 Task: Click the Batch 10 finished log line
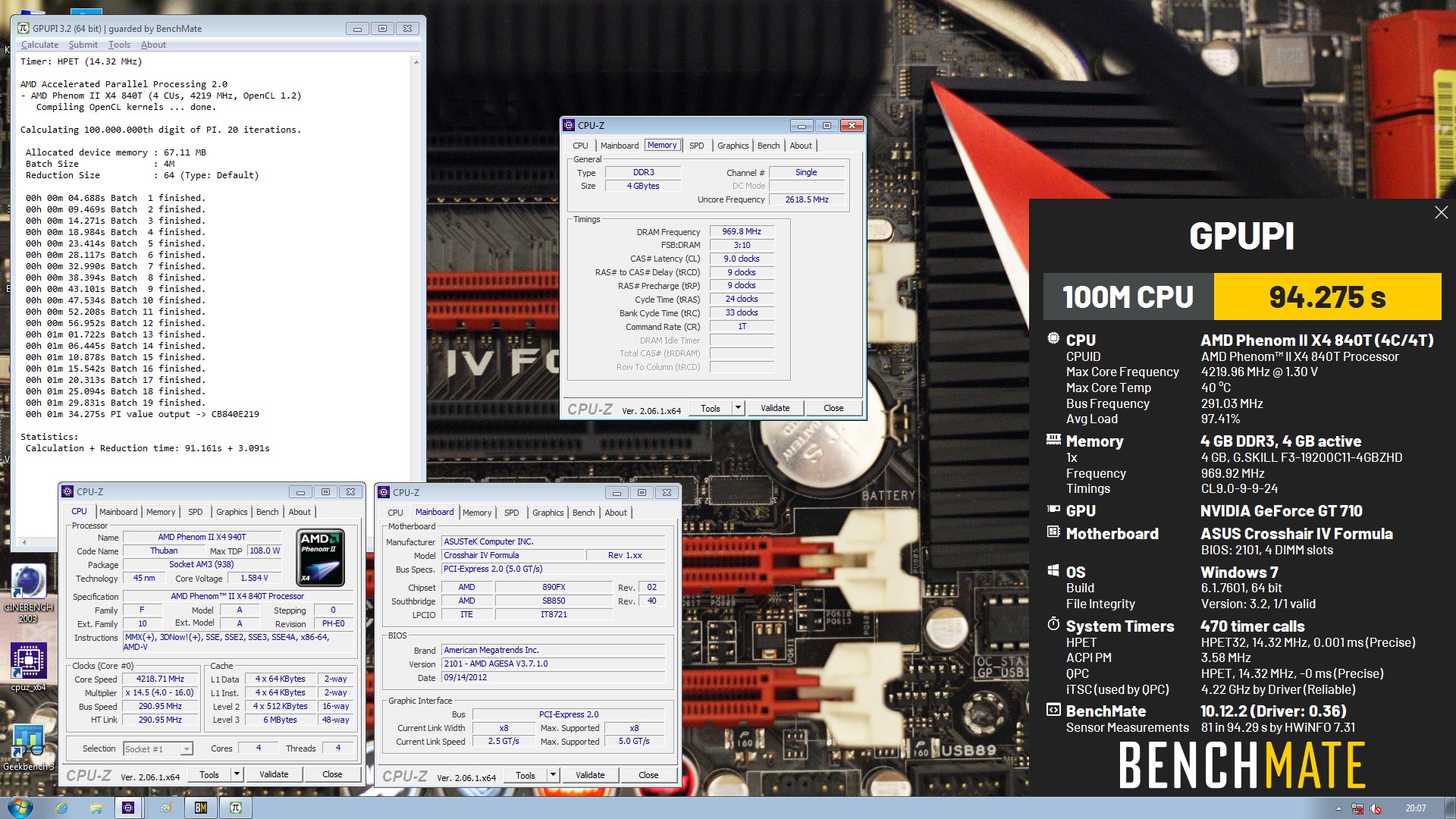pyautogui.click(x=115, y=301)
